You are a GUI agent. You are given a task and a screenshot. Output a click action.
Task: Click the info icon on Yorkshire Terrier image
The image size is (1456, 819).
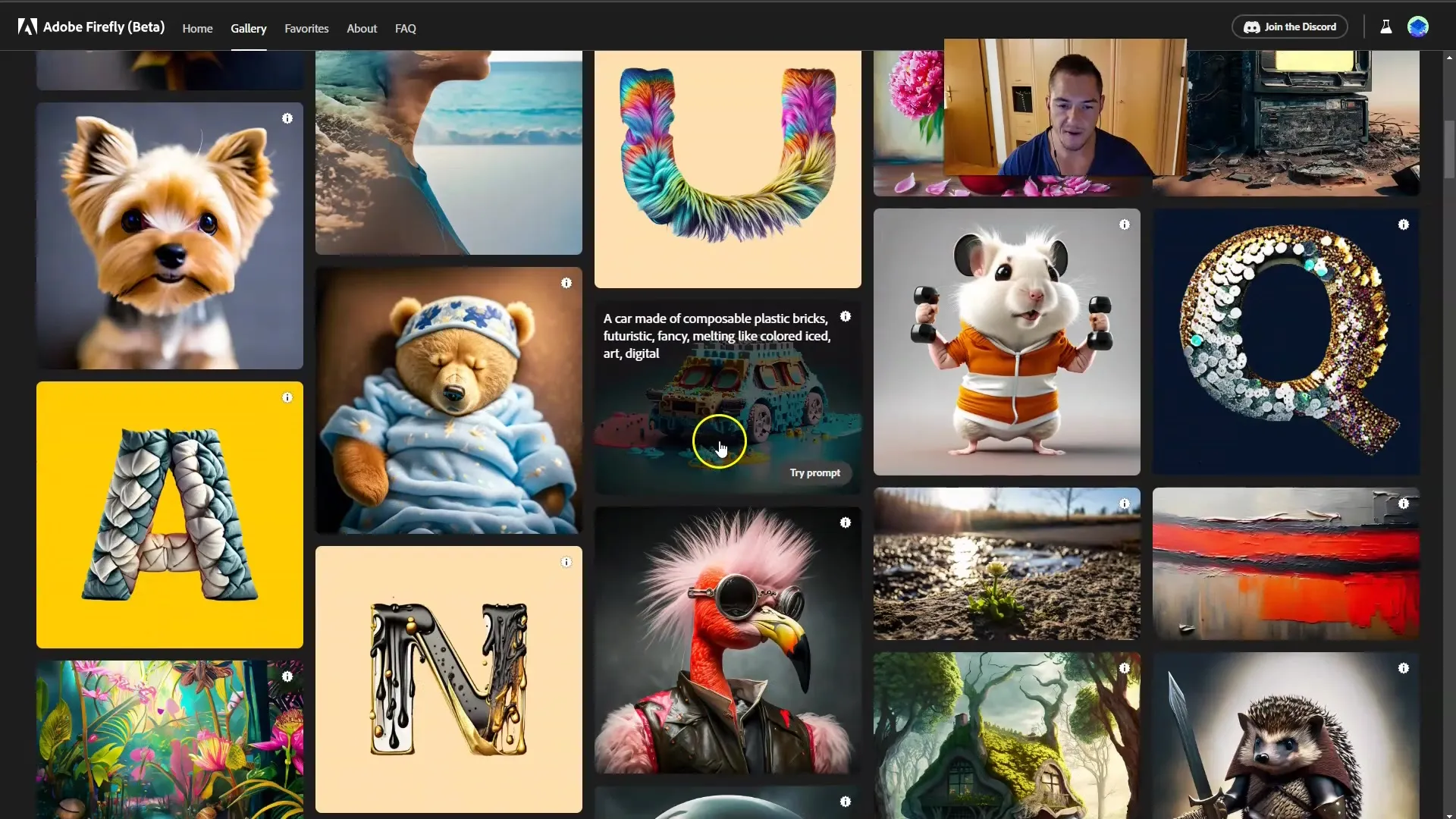tap(287, 119)
